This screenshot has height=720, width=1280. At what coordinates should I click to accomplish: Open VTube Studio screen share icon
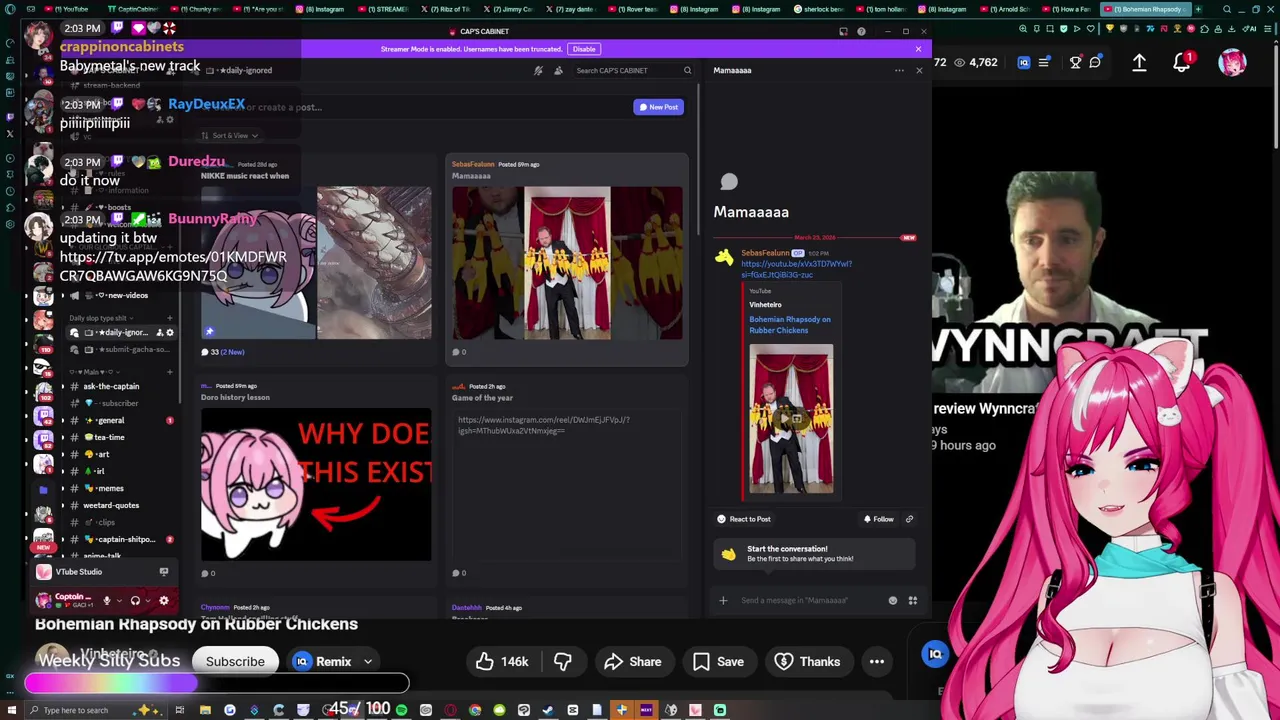pos(164,572)
